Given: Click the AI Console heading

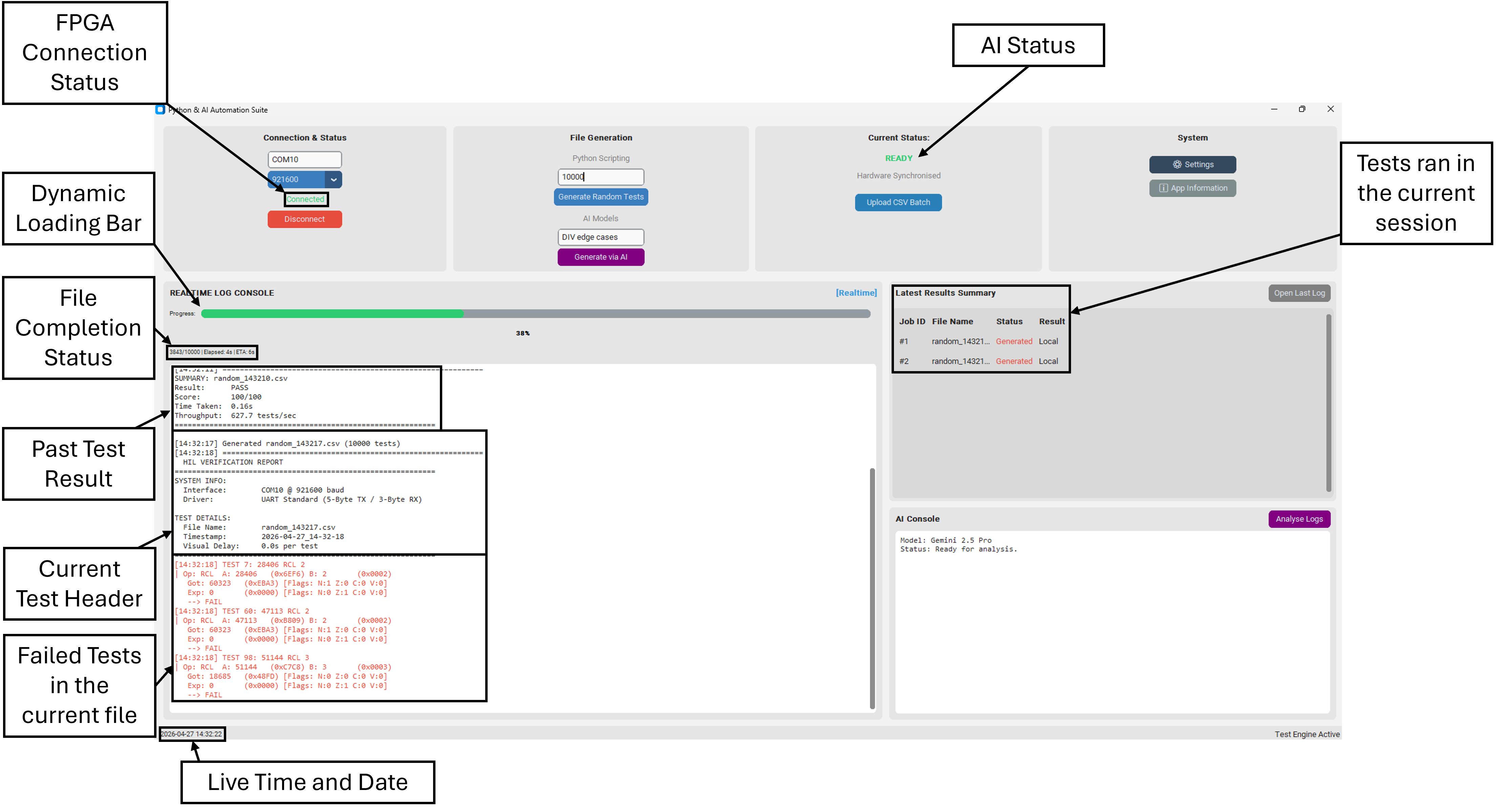Looking at the screenshot, I should [918, 519].
